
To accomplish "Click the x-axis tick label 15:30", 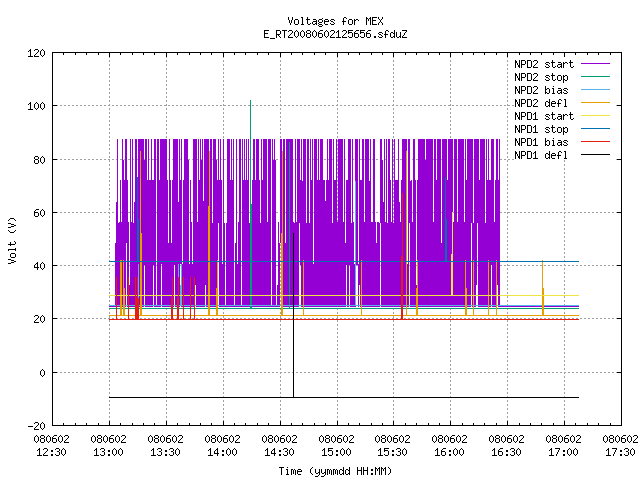I will (x=393, y=452).
